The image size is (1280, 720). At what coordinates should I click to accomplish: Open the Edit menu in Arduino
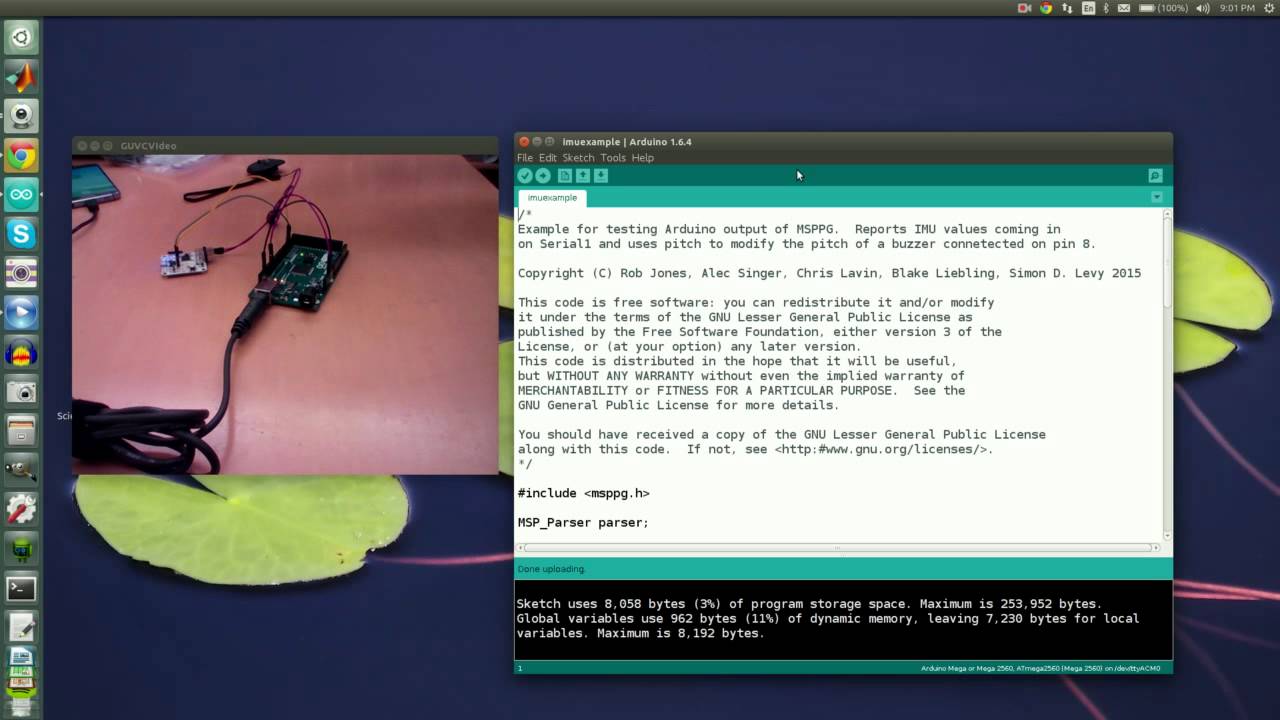point(548,158)
